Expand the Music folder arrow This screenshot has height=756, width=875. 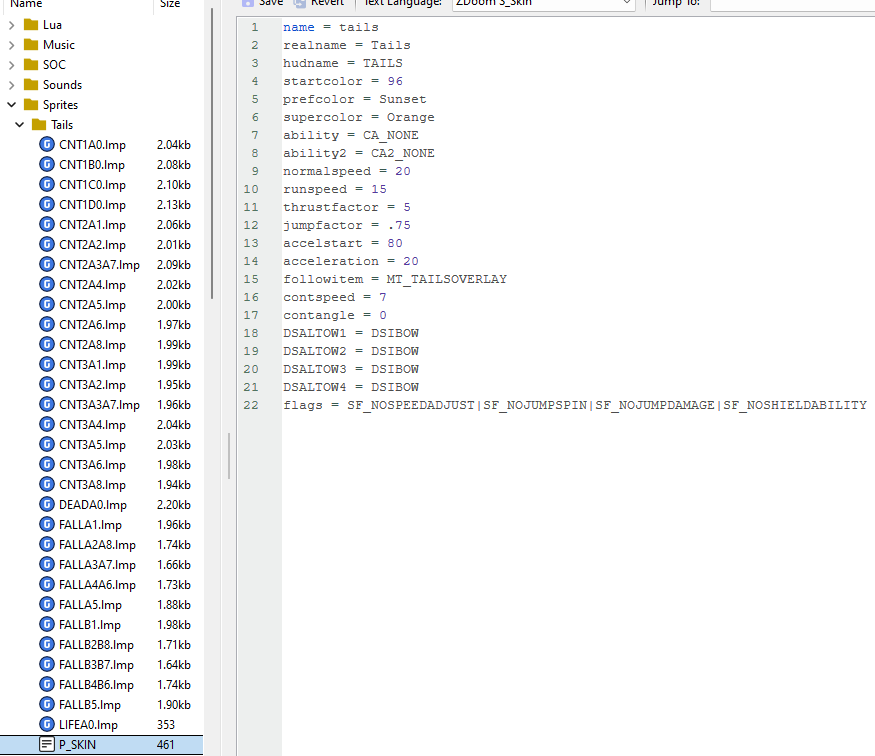click(11, 45)
